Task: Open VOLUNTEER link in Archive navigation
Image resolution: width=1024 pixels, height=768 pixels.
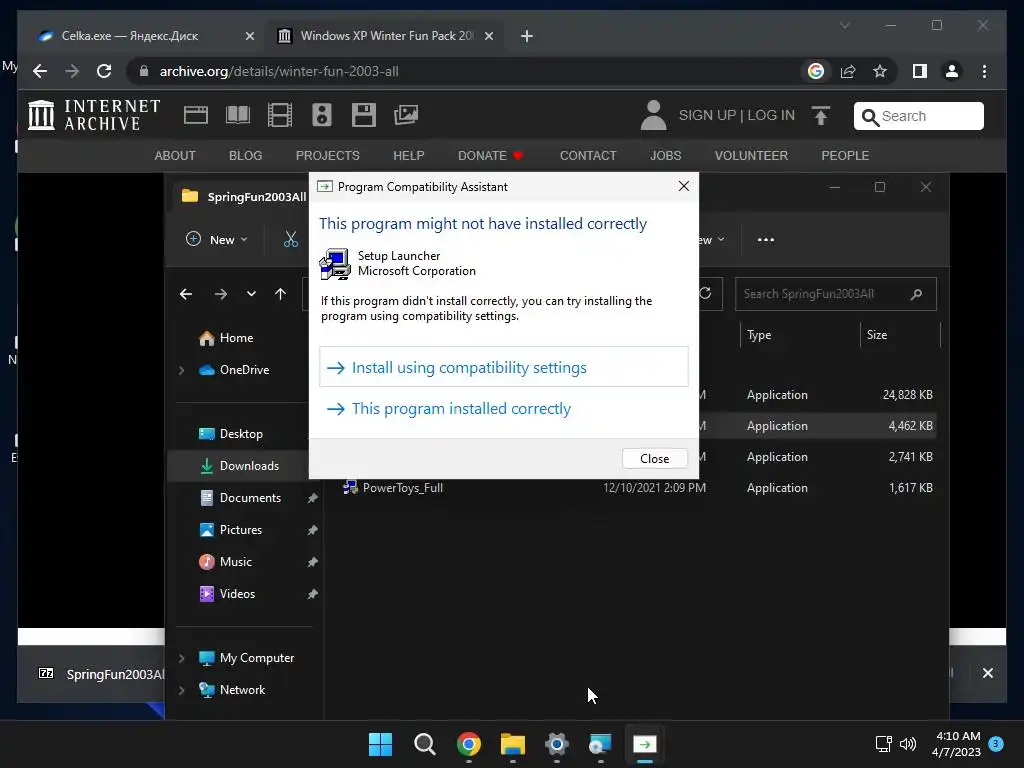Action: [751, 155]
